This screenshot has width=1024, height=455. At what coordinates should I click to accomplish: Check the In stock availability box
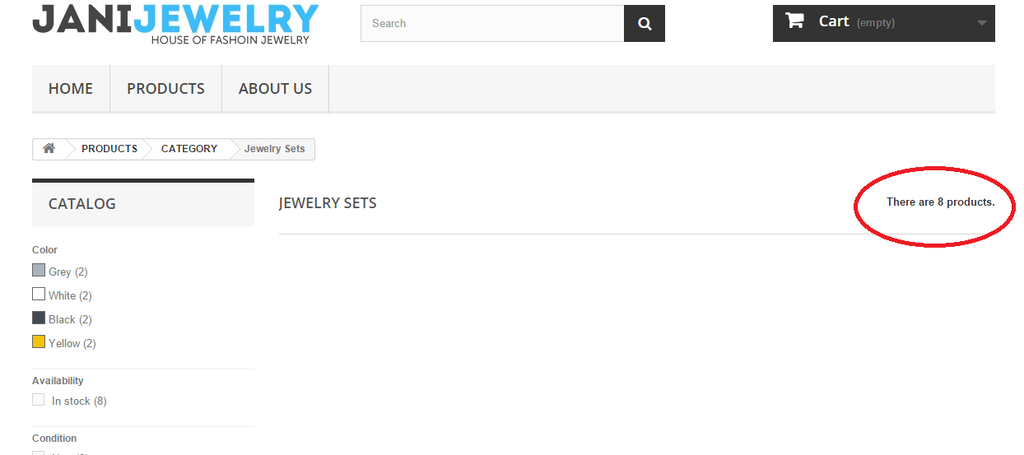click(39, 400)
